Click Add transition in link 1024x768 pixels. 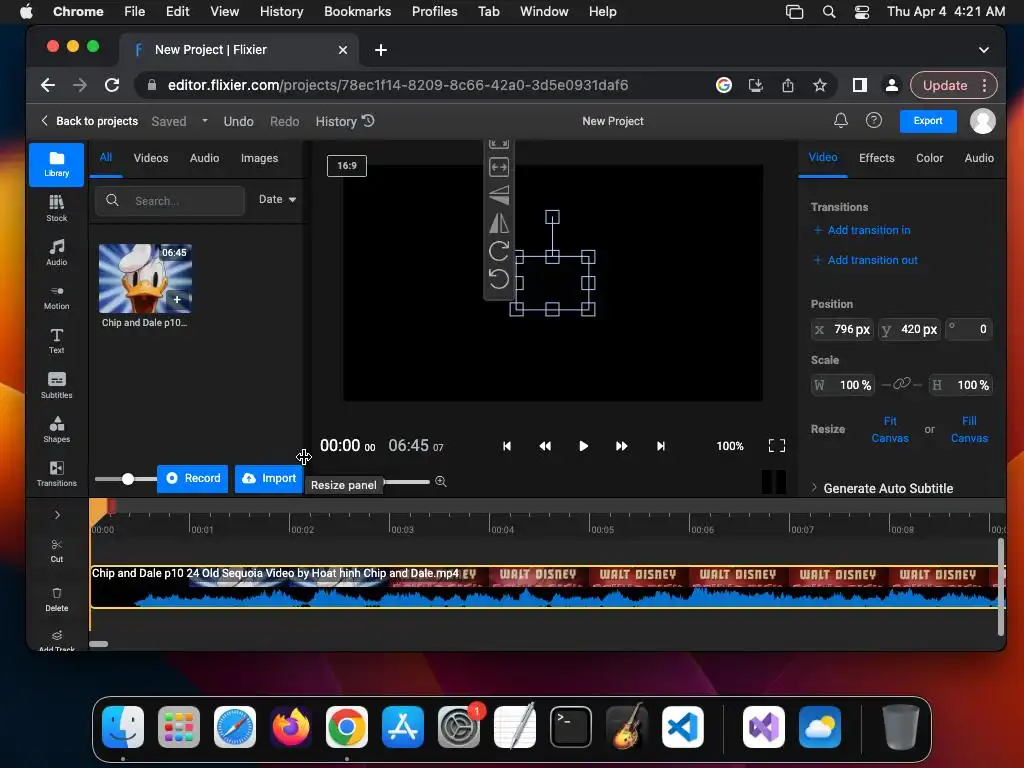tap(862, 230)
